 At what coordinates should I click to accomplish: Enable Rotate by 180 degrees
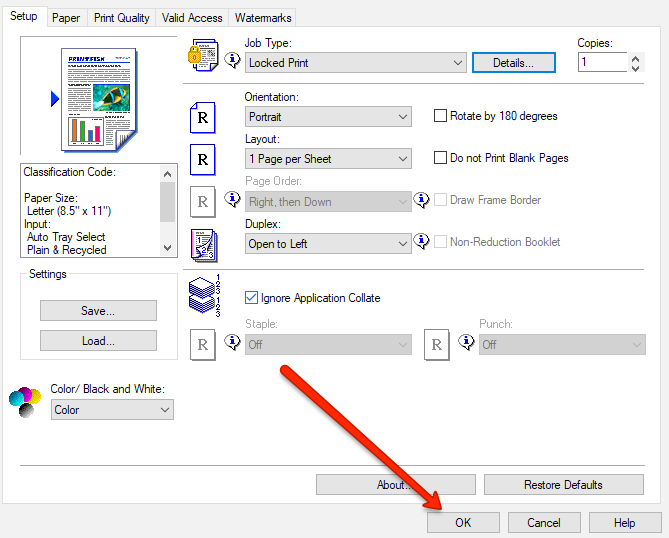440,116
